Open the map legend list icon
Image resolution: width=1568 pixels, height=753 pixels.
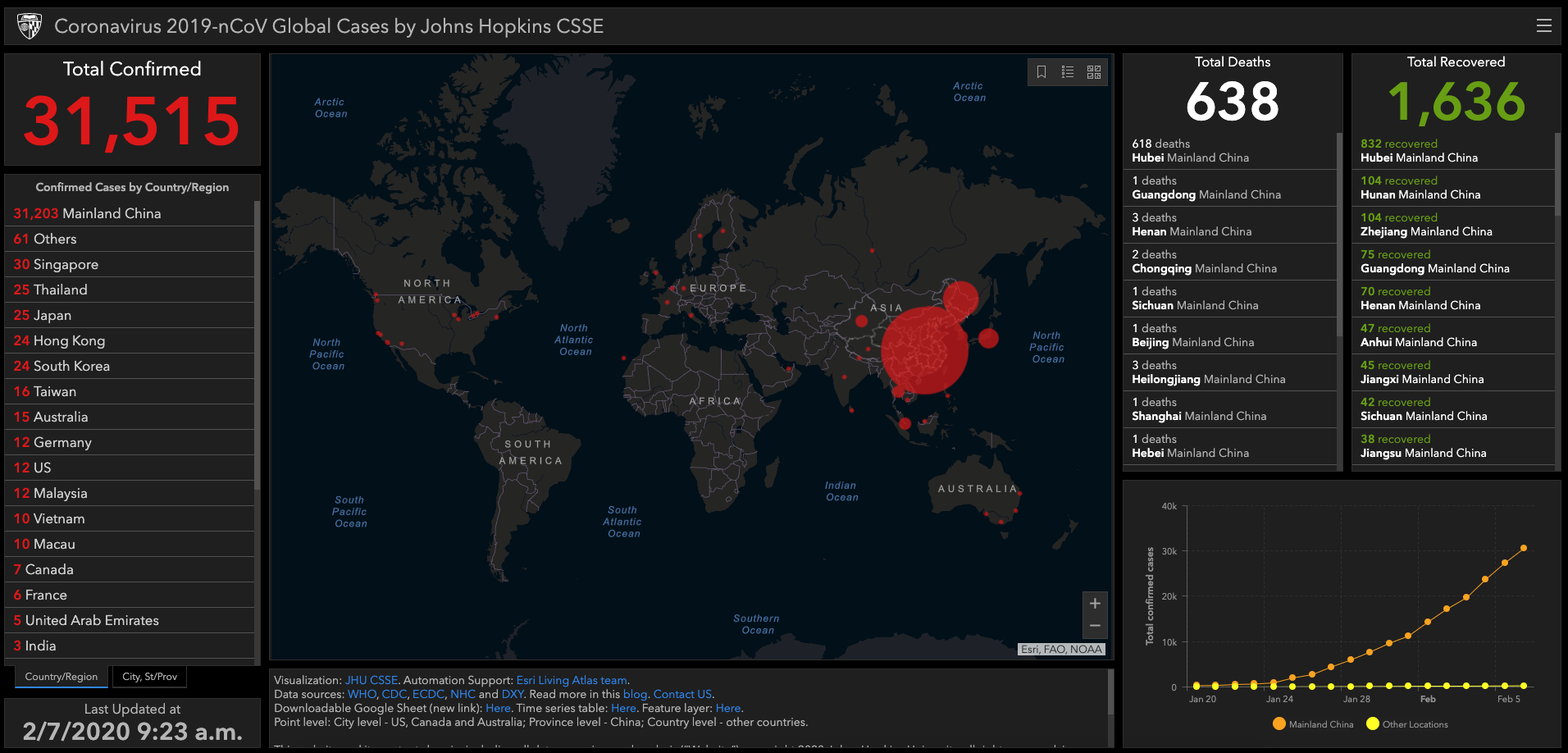1068,72
